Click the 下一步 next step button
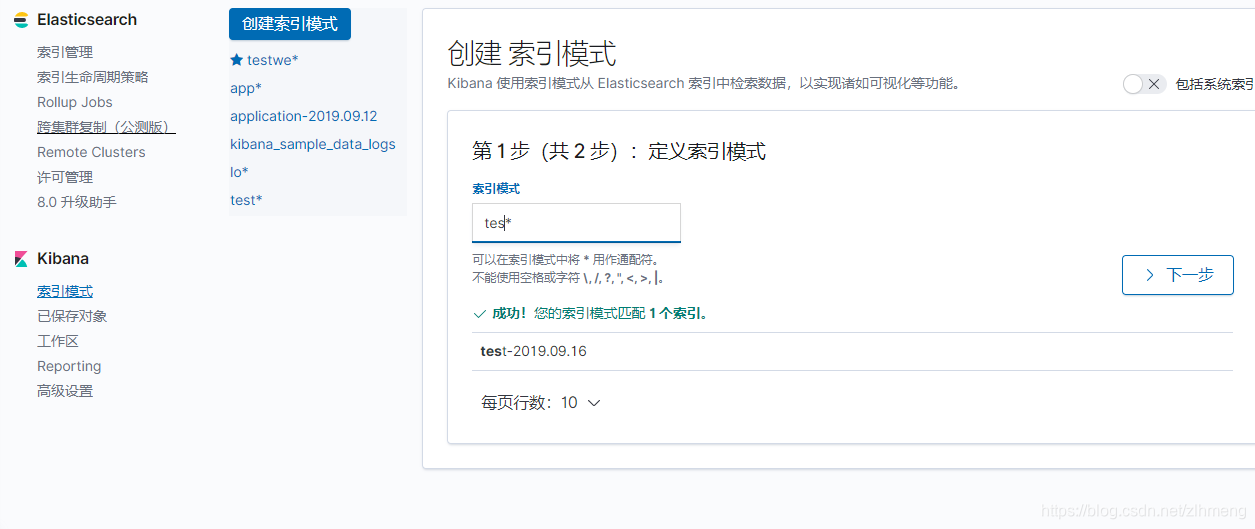This screenshot has height=529, width=1255. tap(1177, 274)
